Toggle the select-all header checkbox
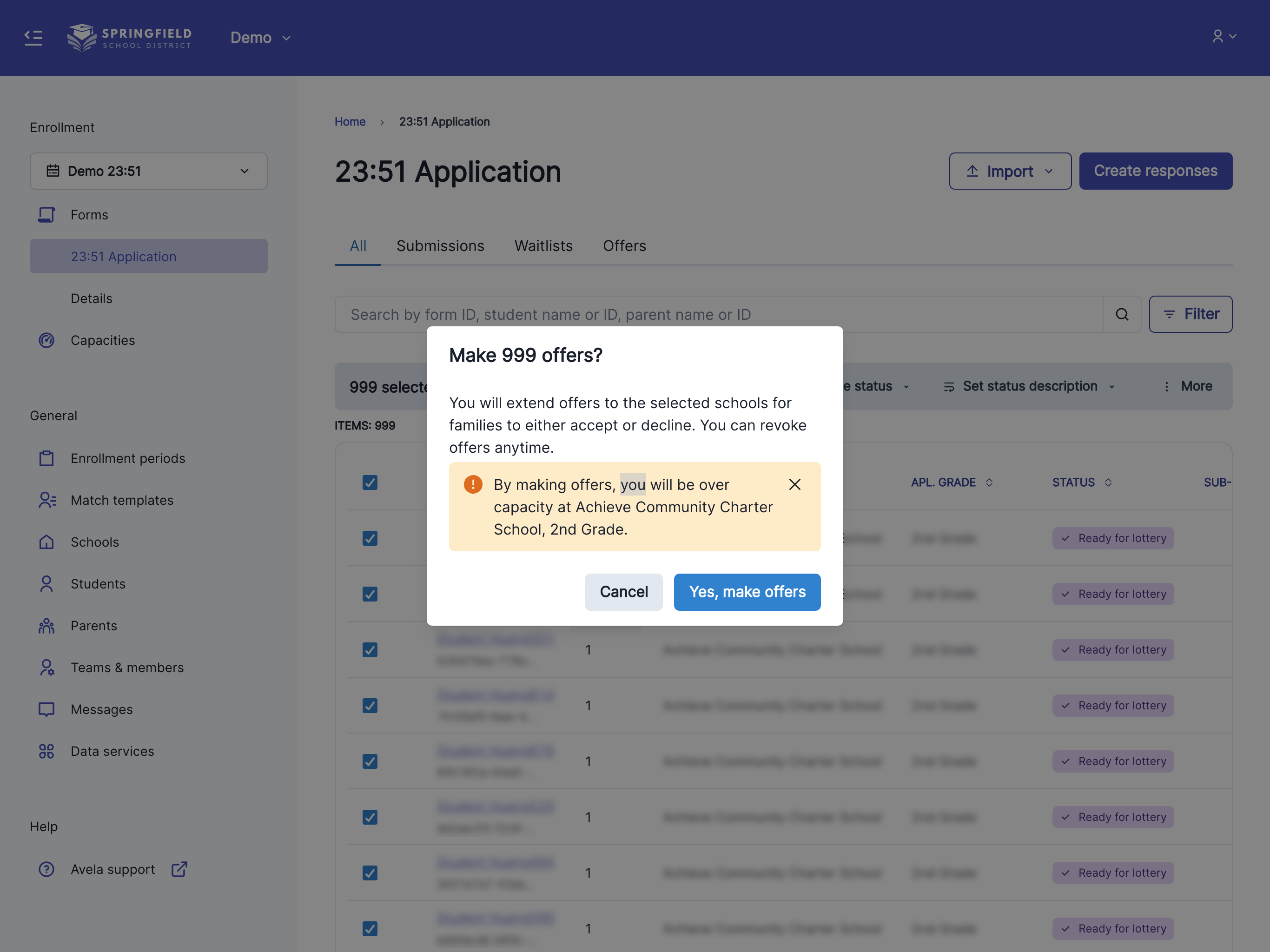This screenshot has width=1270, height=952. pos(370,483)
